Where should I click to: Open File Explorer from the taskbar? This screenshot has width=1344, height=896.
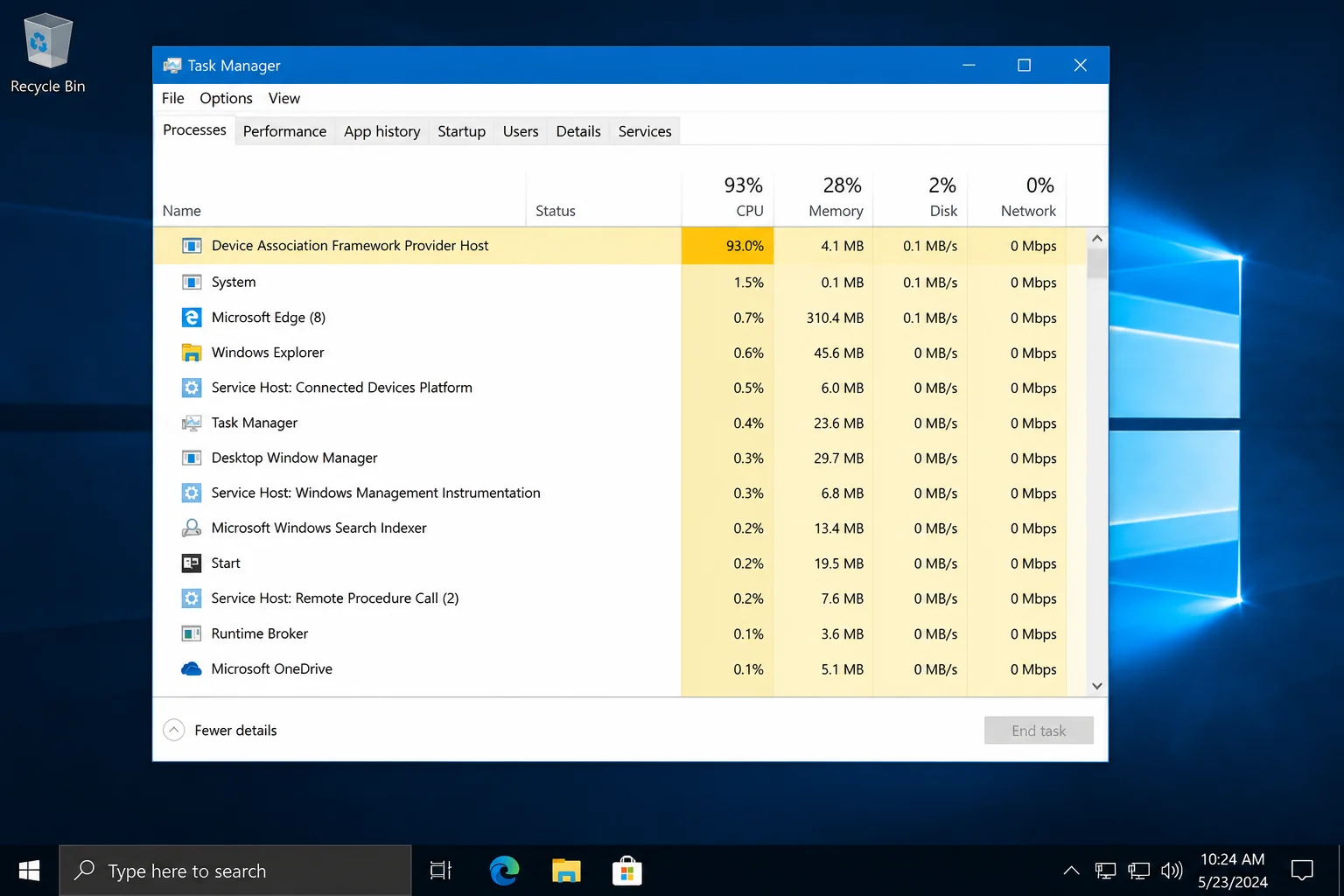[x=566, y=871]
